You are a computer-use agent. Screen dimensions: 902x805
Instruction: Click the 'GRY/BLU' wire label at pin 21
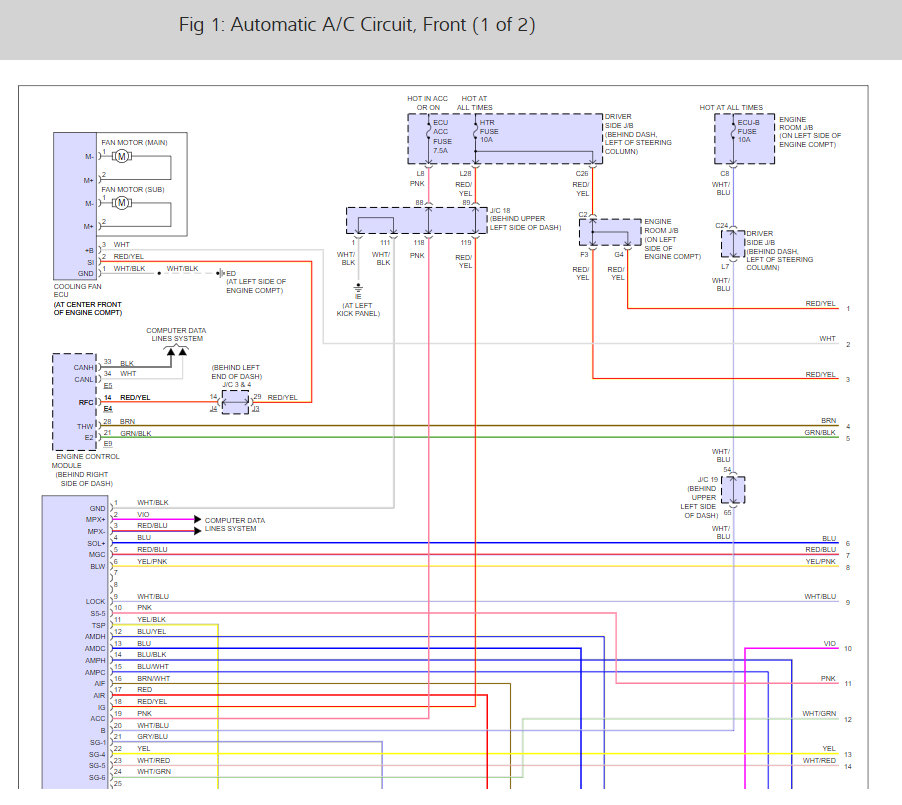(152, 736)
